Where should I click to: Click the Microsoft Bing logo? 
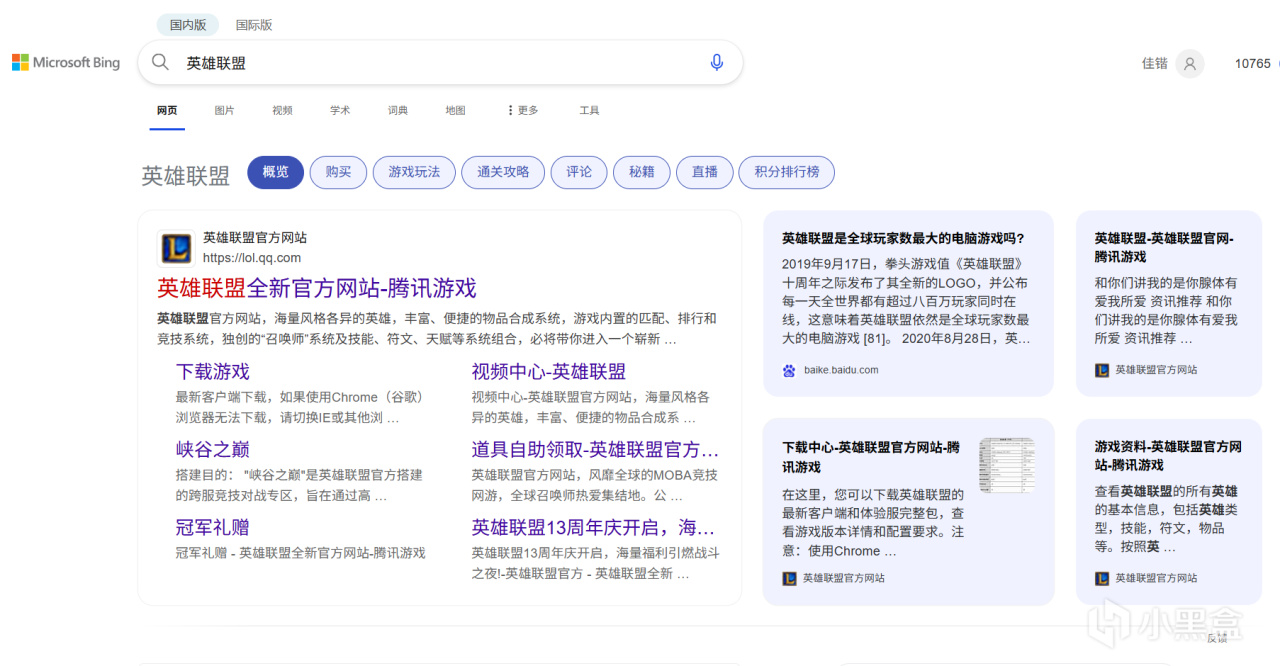(66, 63)
